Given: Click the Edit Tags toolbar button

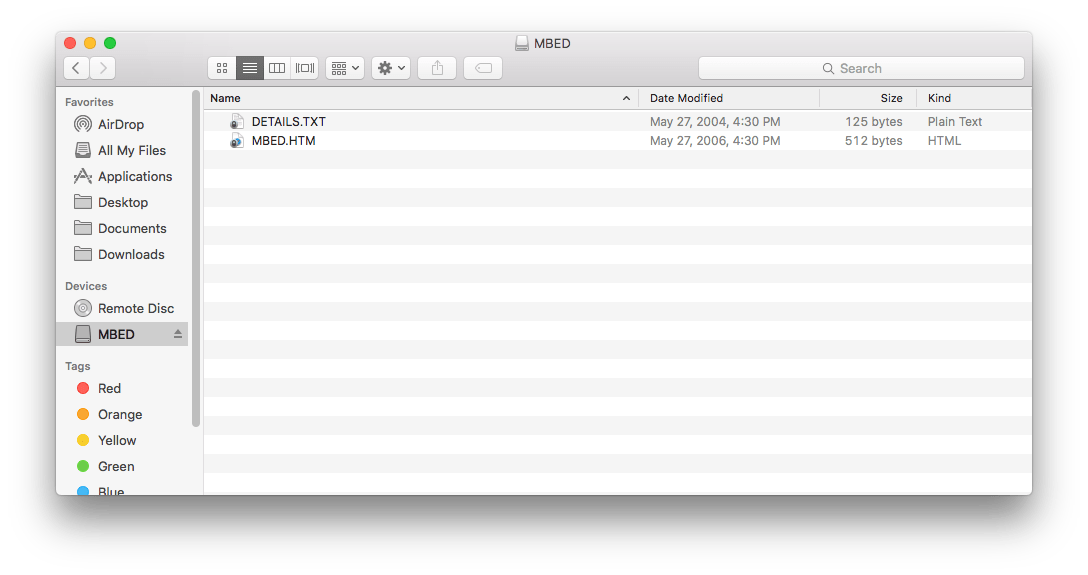Looking at the screenshot, I should pos(483,68).
